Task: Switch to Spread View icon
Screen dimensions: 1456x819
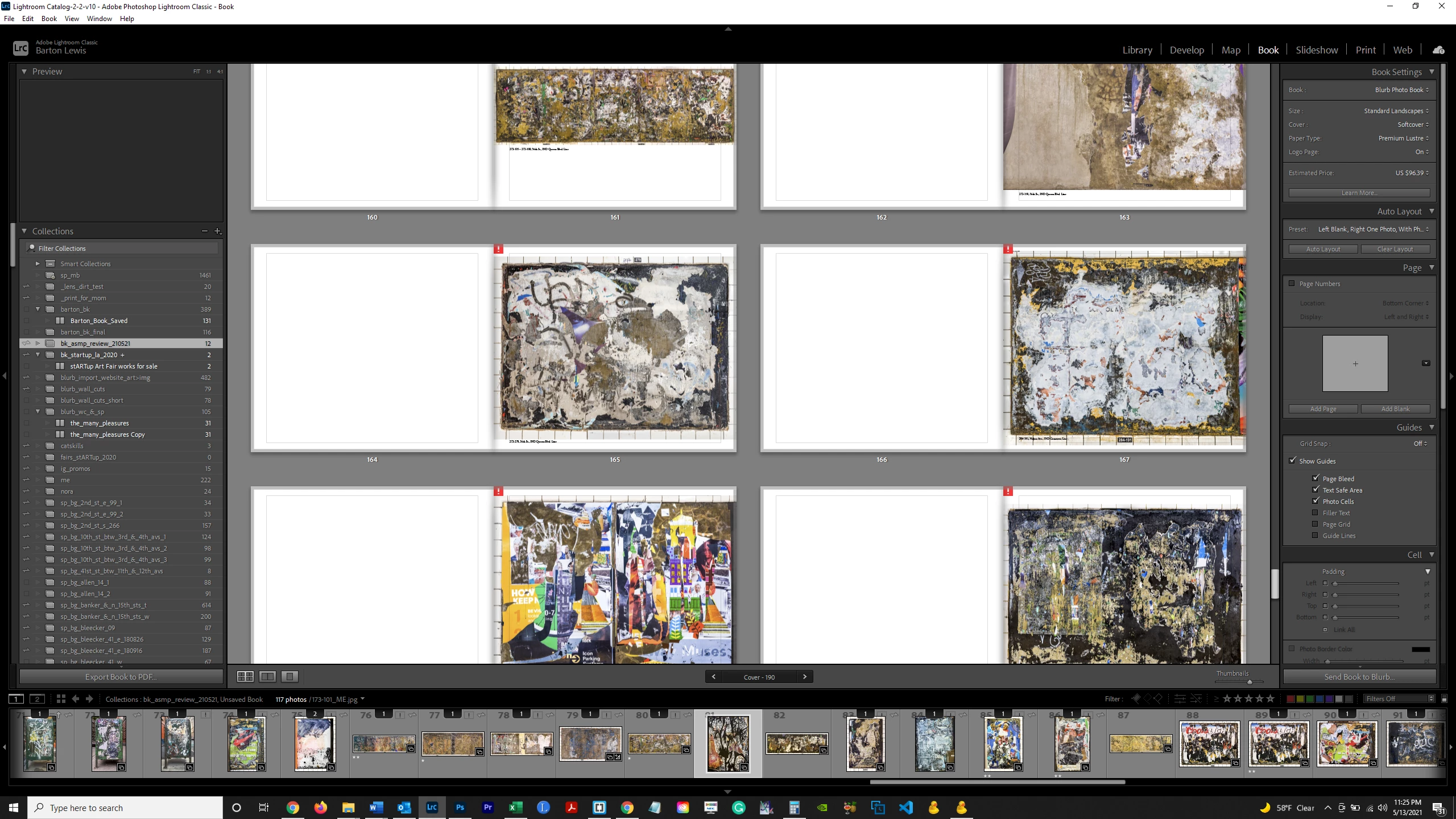Action: (x=267, y=676)
